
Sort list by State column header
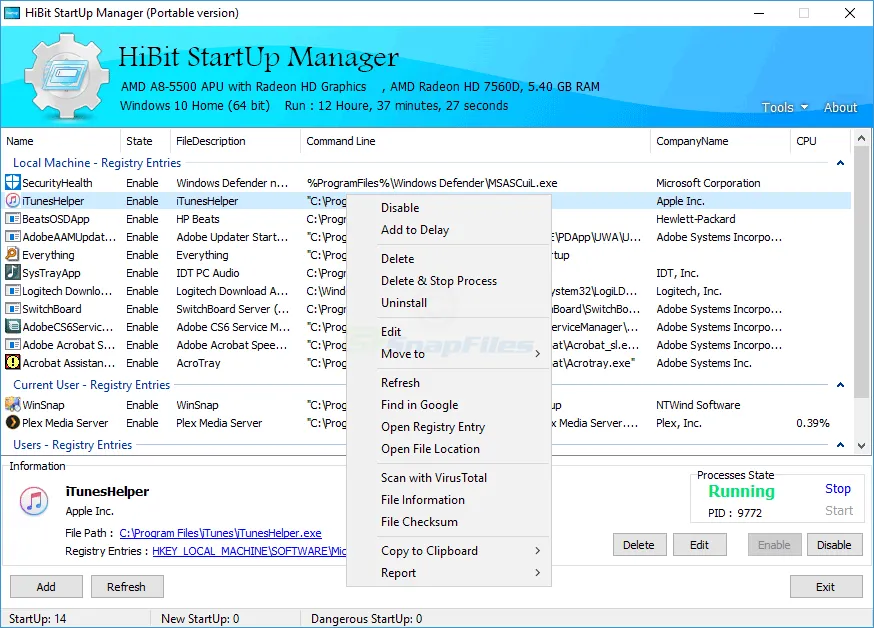pos(144,141)
